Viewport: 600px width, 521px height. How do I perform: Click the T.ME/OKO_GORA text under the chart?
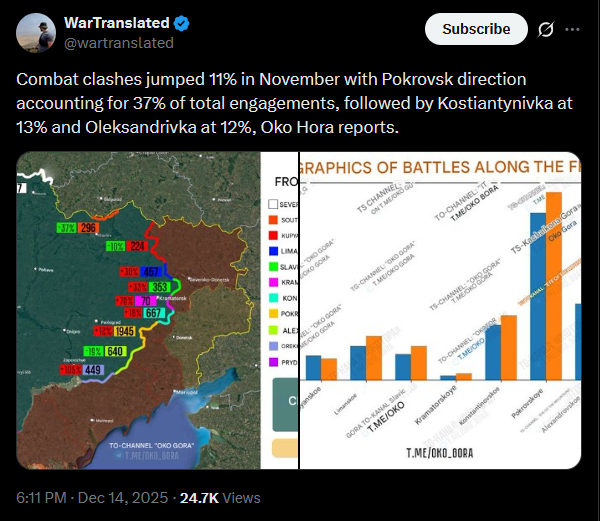coord(440,453)
